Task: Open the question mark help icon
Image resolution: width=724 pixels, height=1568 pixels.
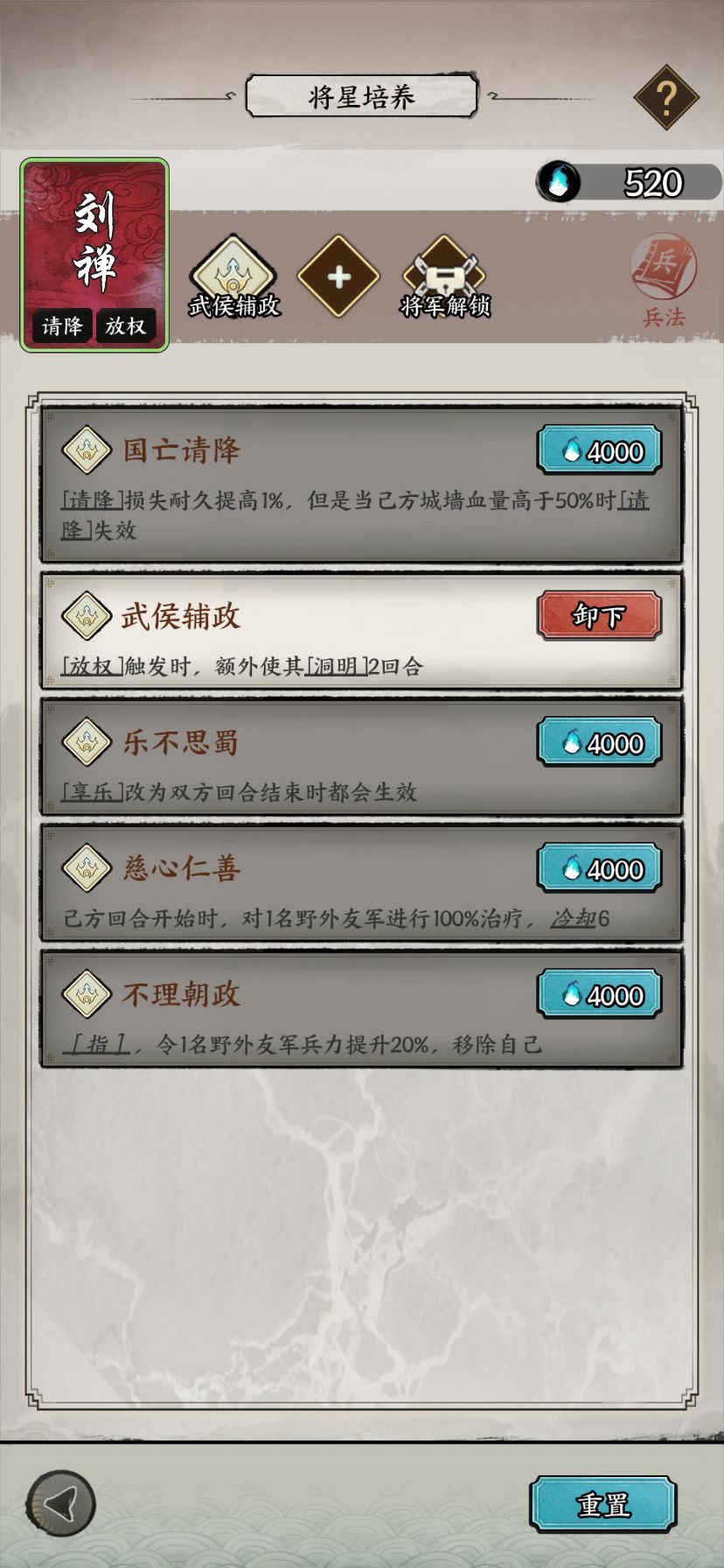Action: [666, 98]
